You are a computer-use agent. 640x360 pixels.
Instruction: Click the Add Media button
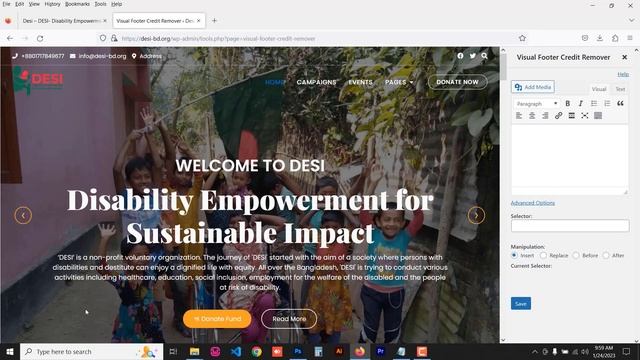tap(533, 87)
